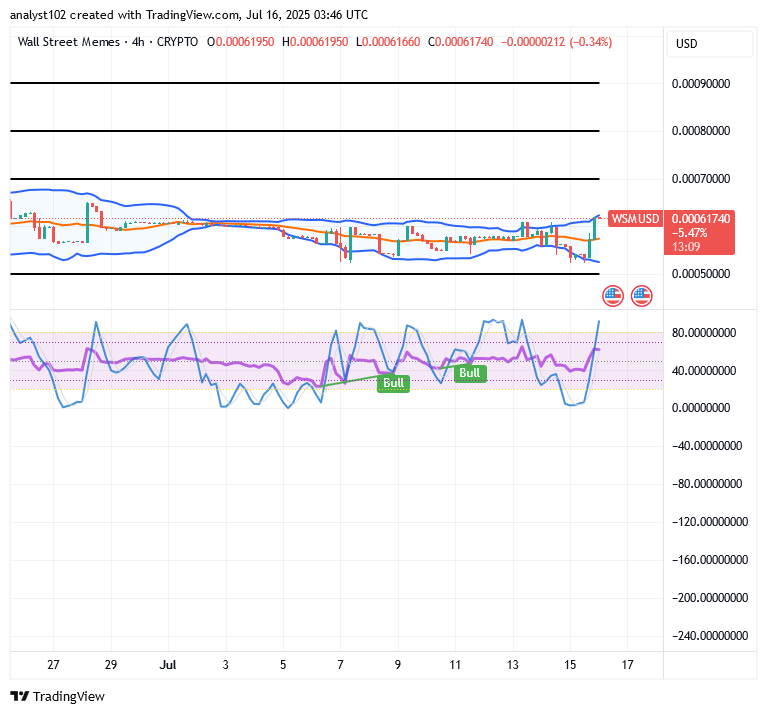767x714 pixels.
Task: Click the 4h interval text in header
Action: (x=138, y=42)
